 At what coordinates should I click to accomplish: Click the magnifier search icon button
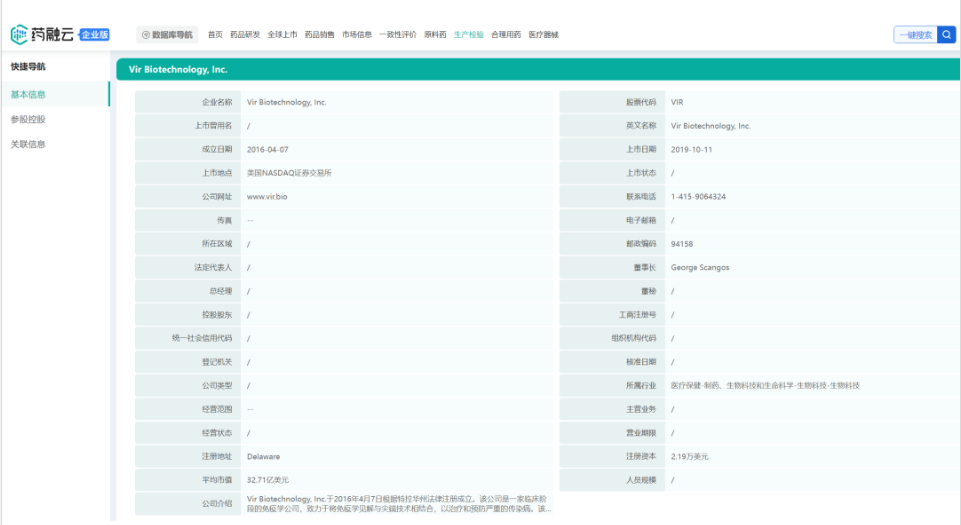[x=946, y=35]
